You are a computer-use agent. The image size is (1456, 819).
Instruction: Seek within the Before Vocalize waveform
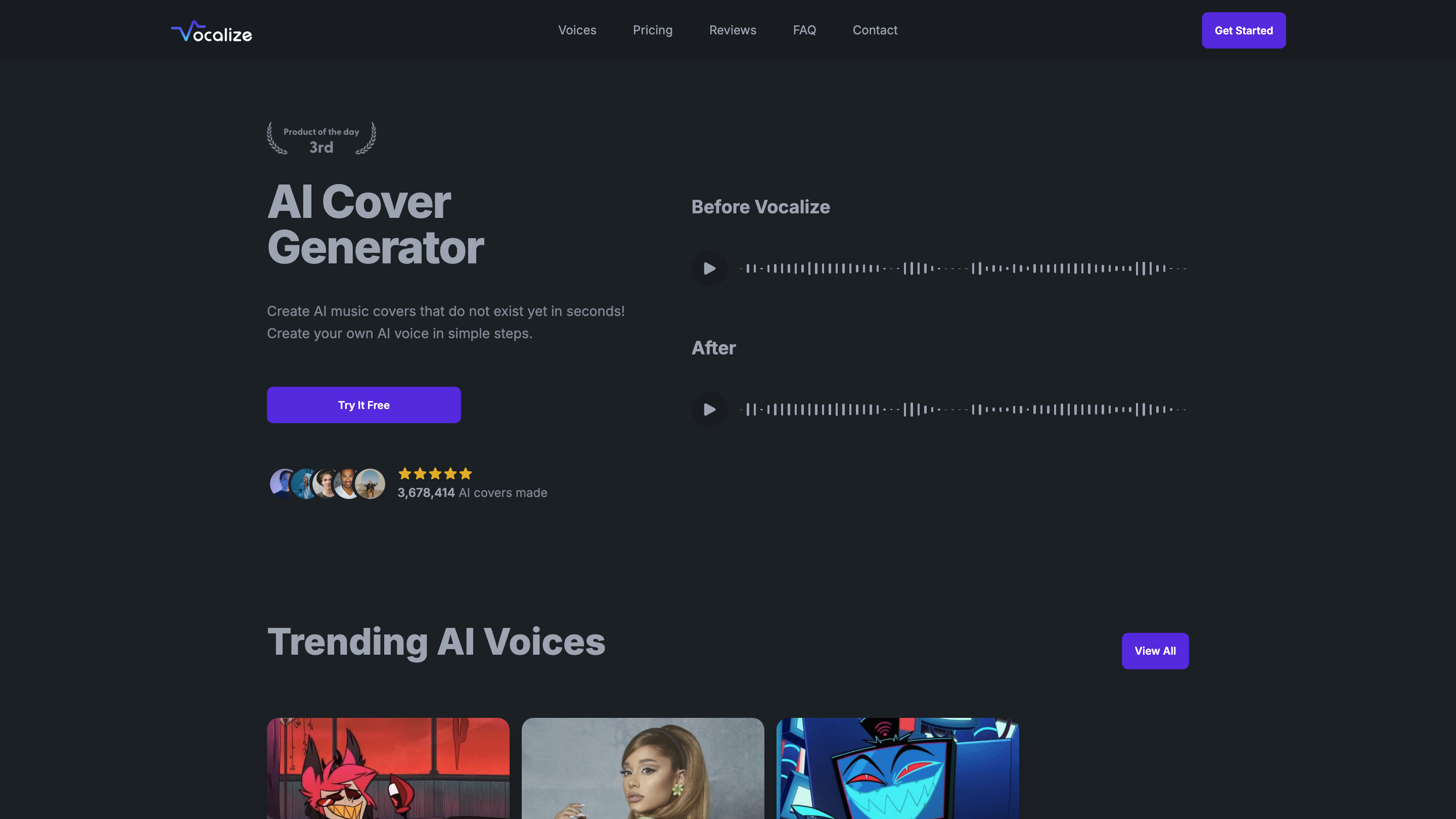point(963,268)
